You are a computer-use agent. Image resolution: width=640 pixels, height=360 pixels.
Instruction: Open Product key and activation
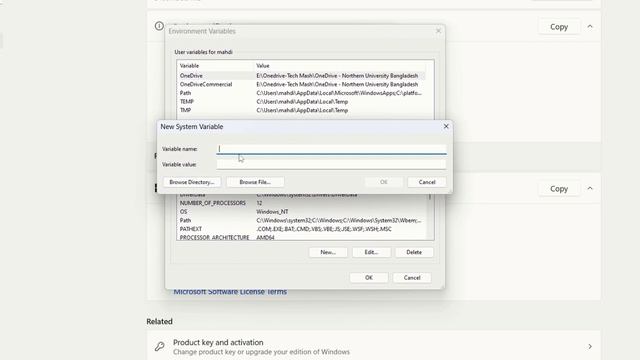click(373, 347)
